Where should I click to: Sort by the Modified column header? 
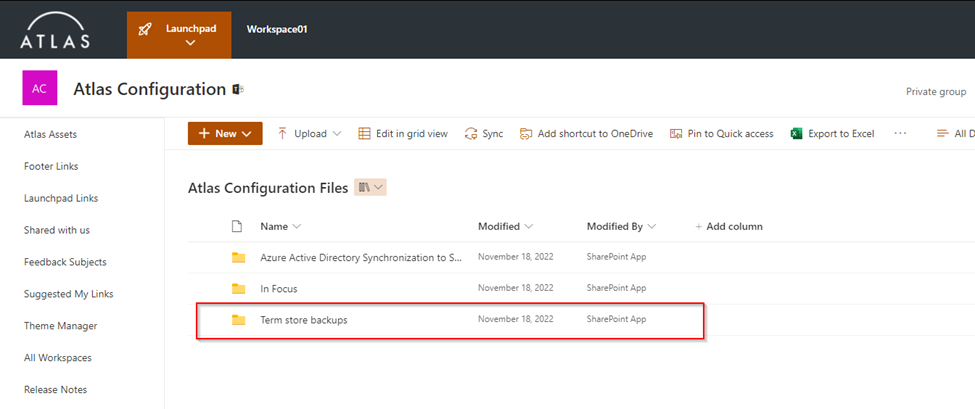505,227
